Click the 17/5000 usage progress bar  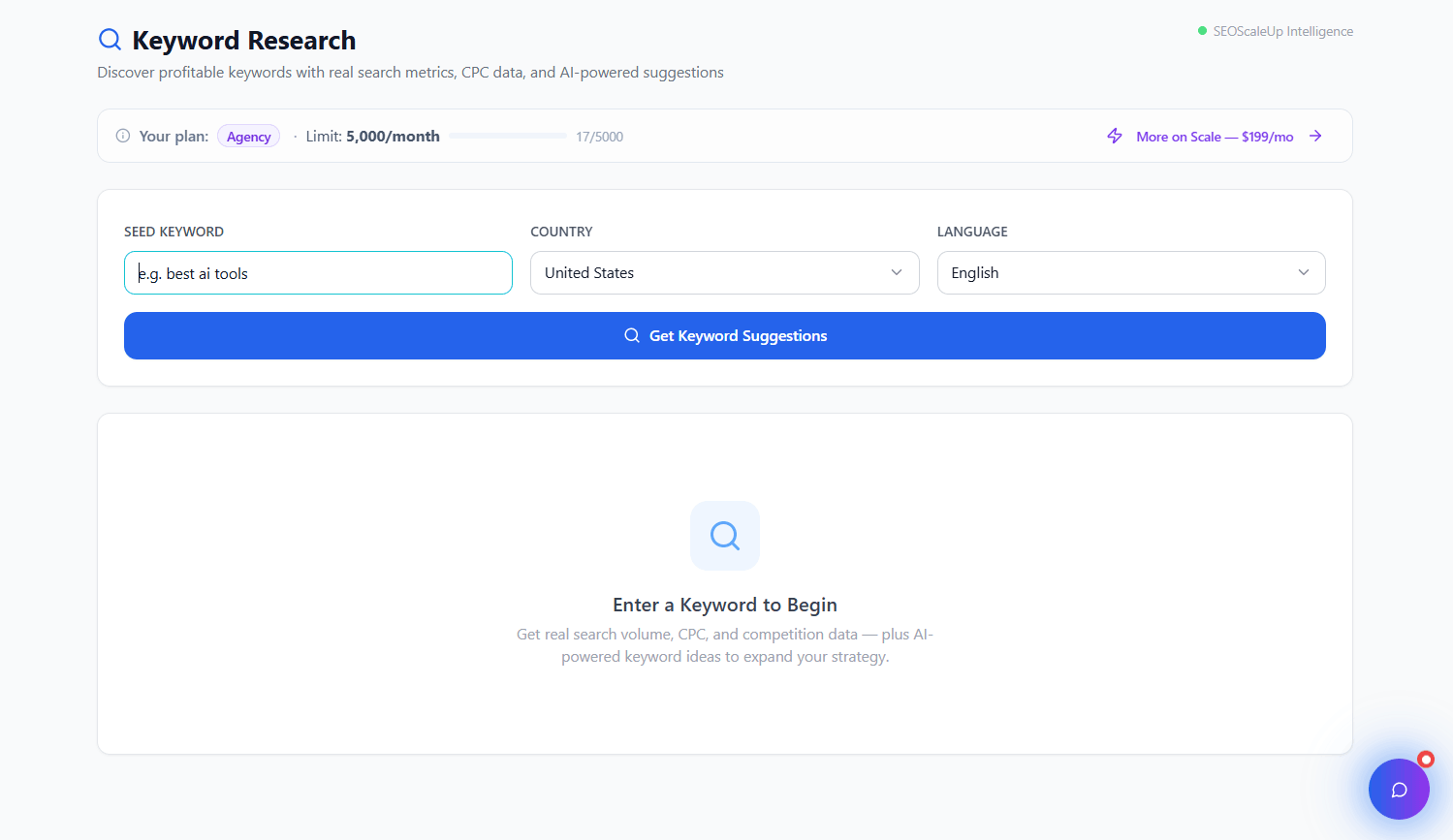coord(507,136)
